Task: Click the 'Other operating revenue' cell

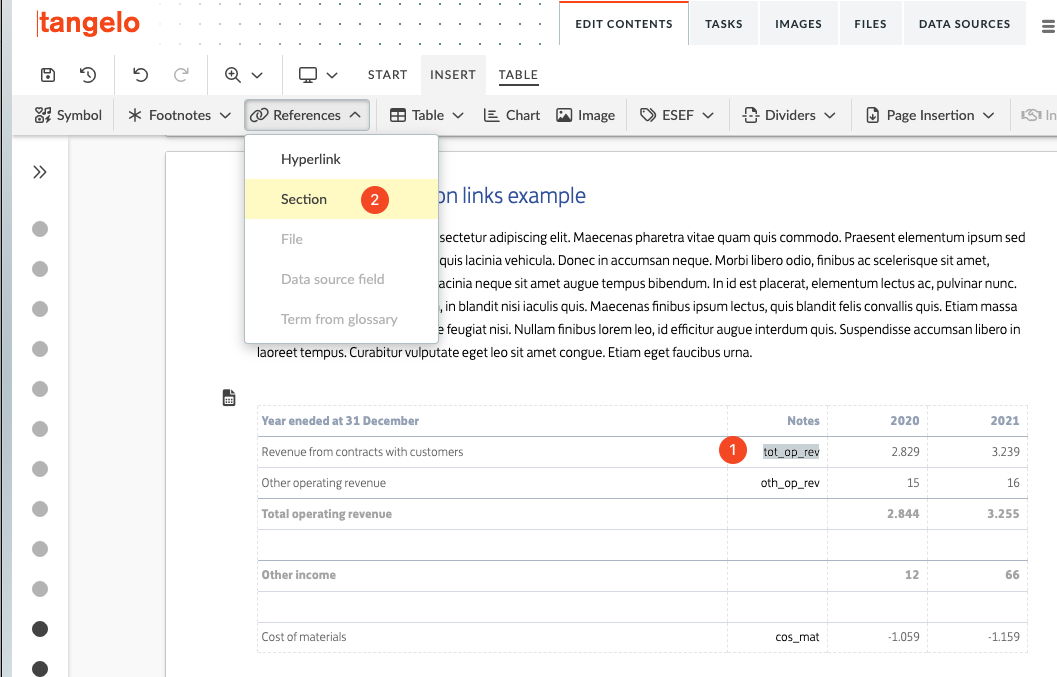Action: tap(492, 483)
